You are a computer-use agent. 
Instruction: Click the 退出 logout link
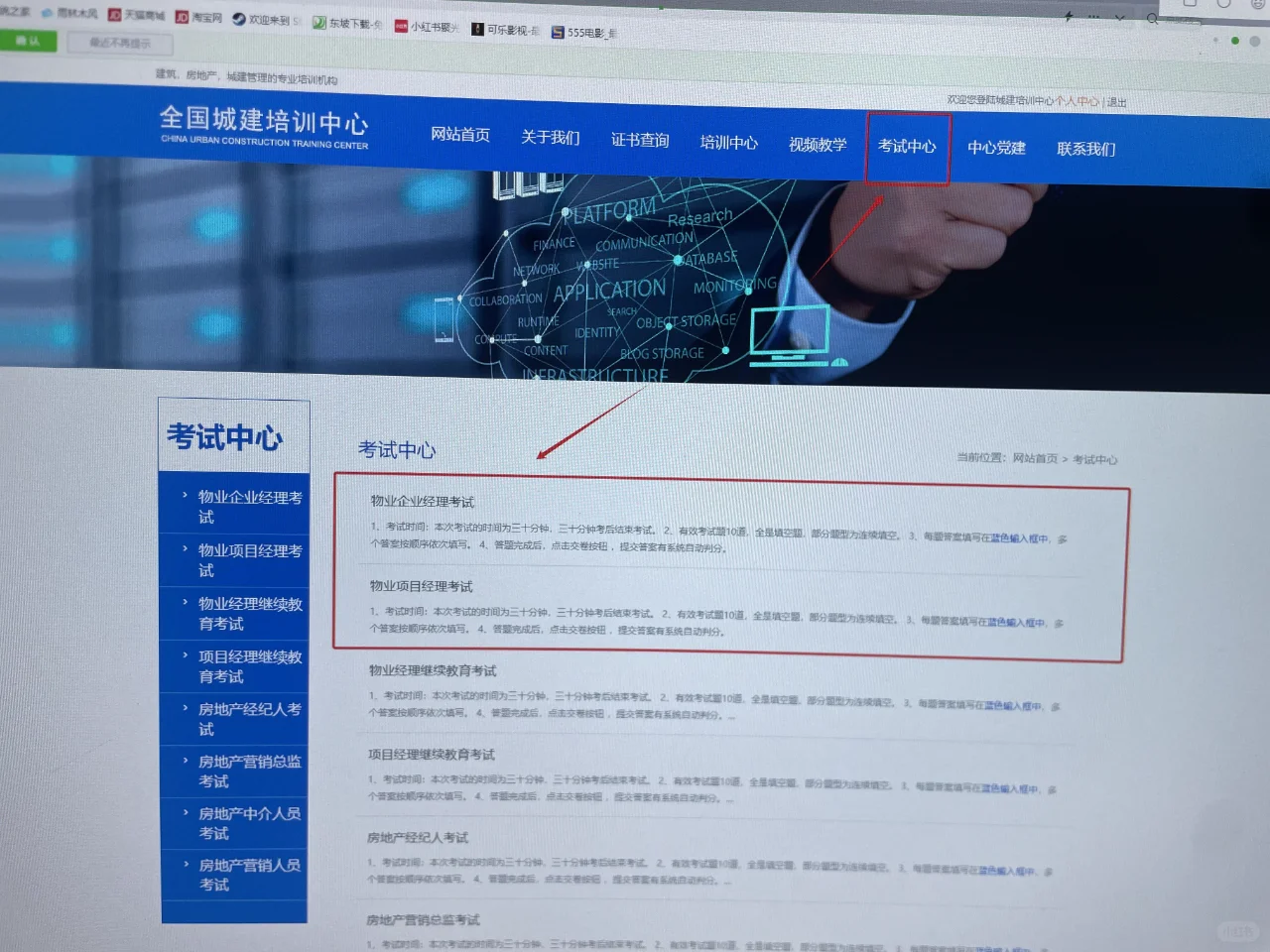[x=1117, y=102]
